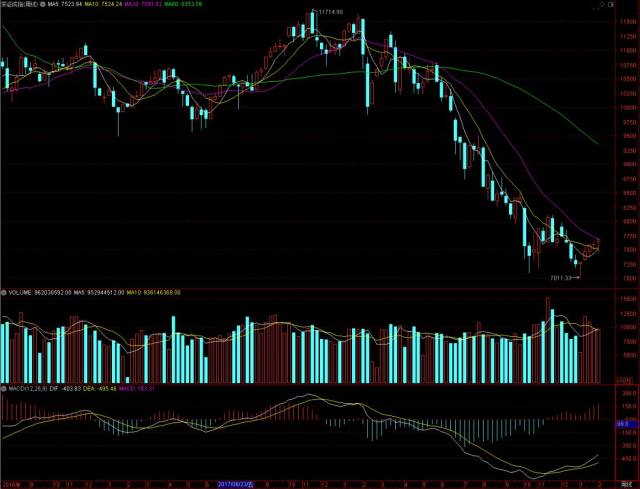The image size is (640, 489).
Task: Click the highlighted 2017/06/23 date on time axis
Action: pos(236,485)
